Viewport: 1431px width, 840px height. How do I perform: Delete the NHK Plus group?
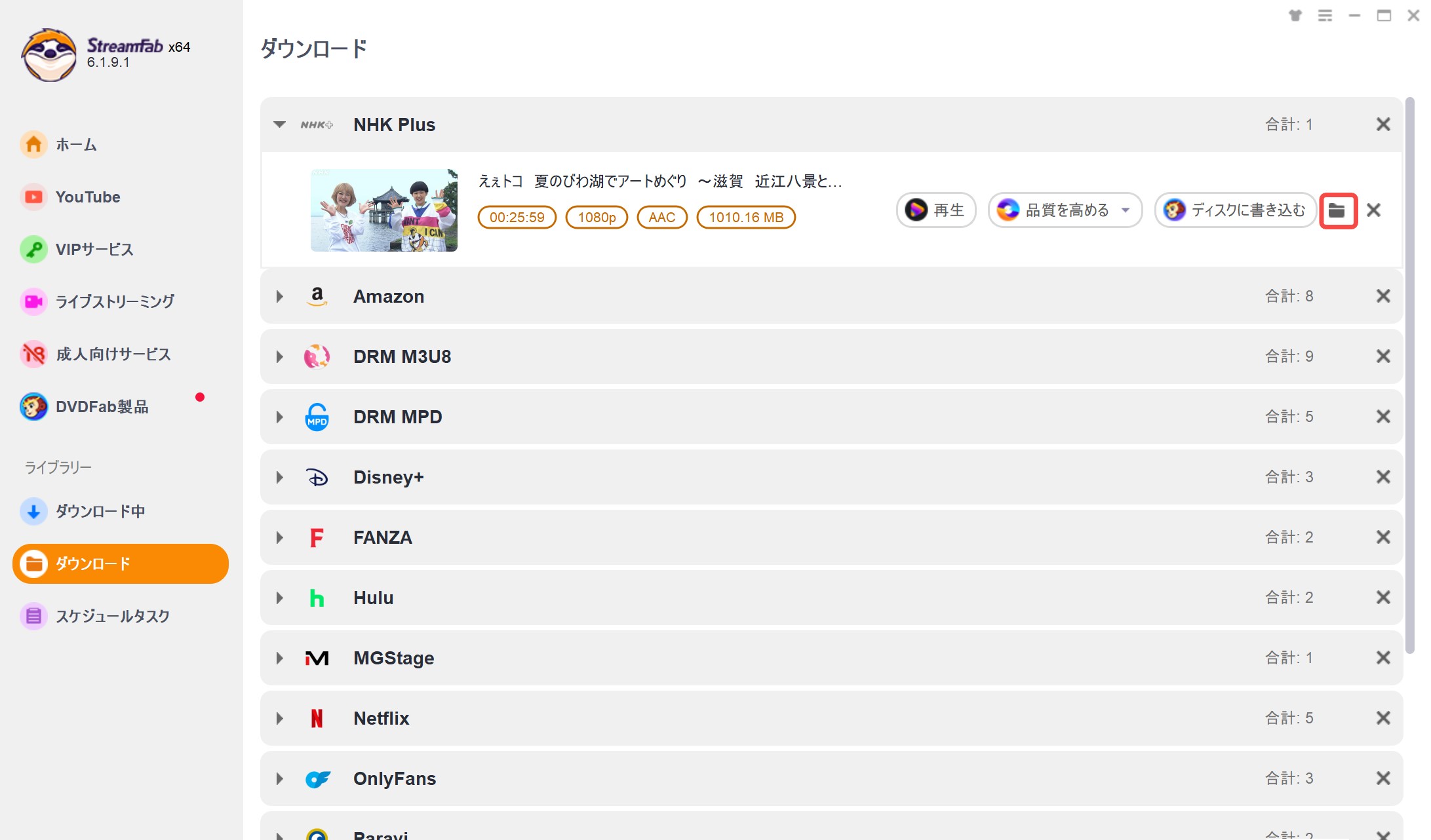click(1383, 124)
